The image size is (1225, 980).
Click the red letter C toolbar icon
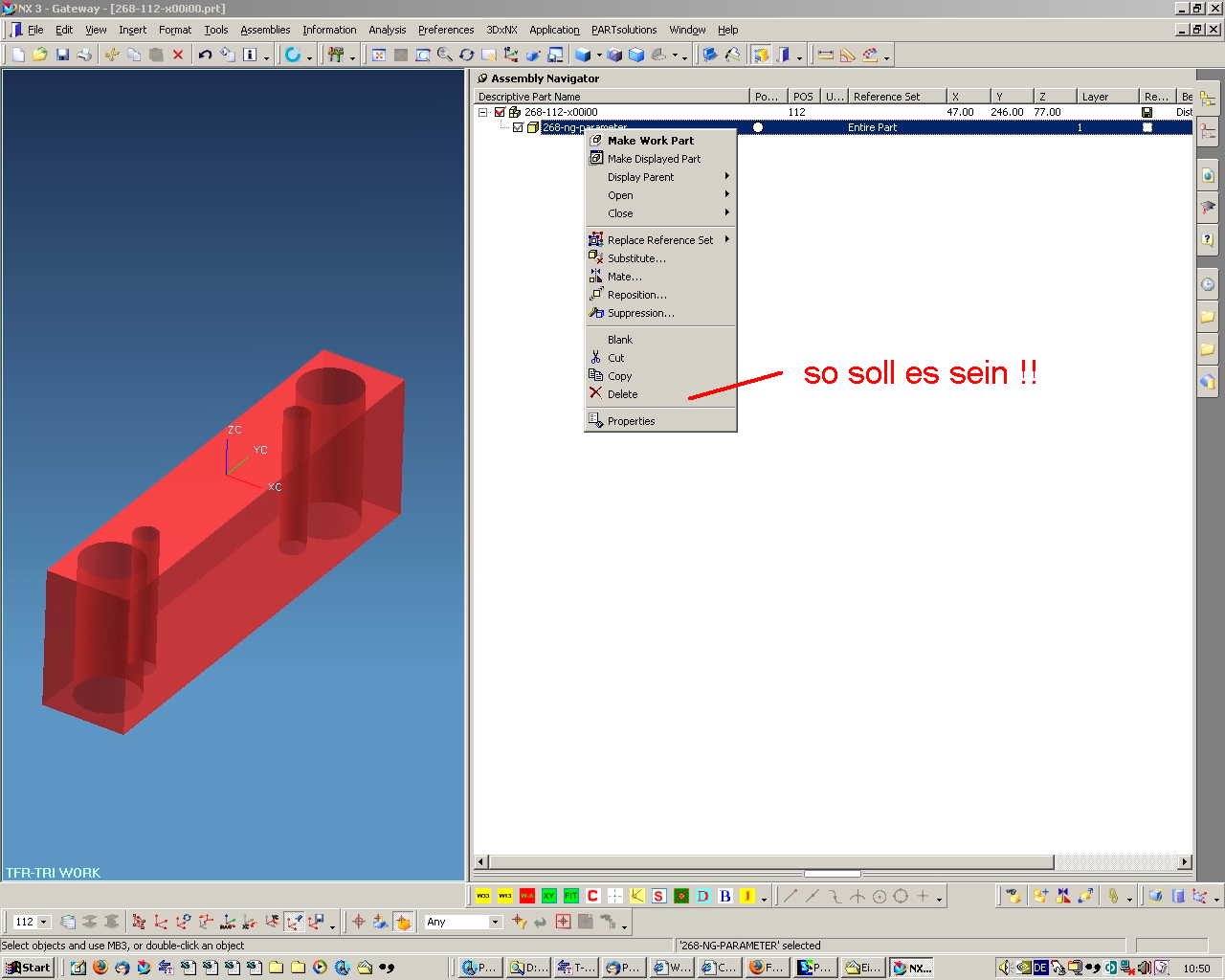(x=593, y=896)
